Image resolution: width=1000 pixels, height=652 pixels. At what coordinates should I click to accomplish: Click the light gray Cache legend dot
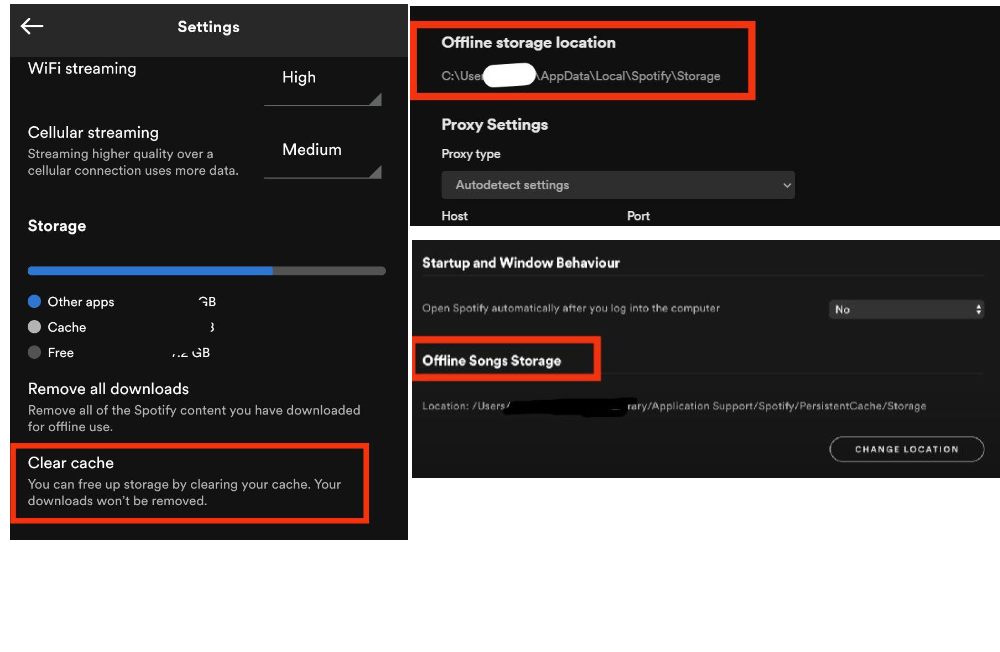click(34, 327)
